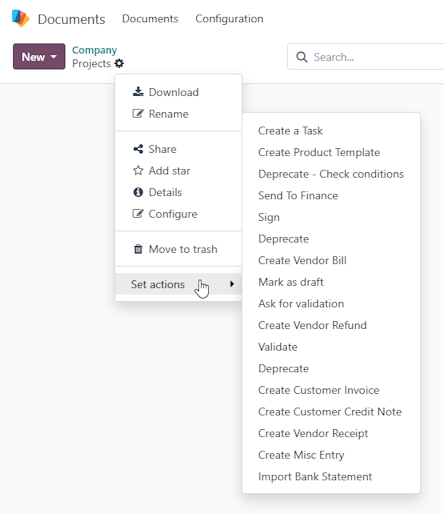
Task: Open the Documents top menu item
Action: click(x=150, y=19)
